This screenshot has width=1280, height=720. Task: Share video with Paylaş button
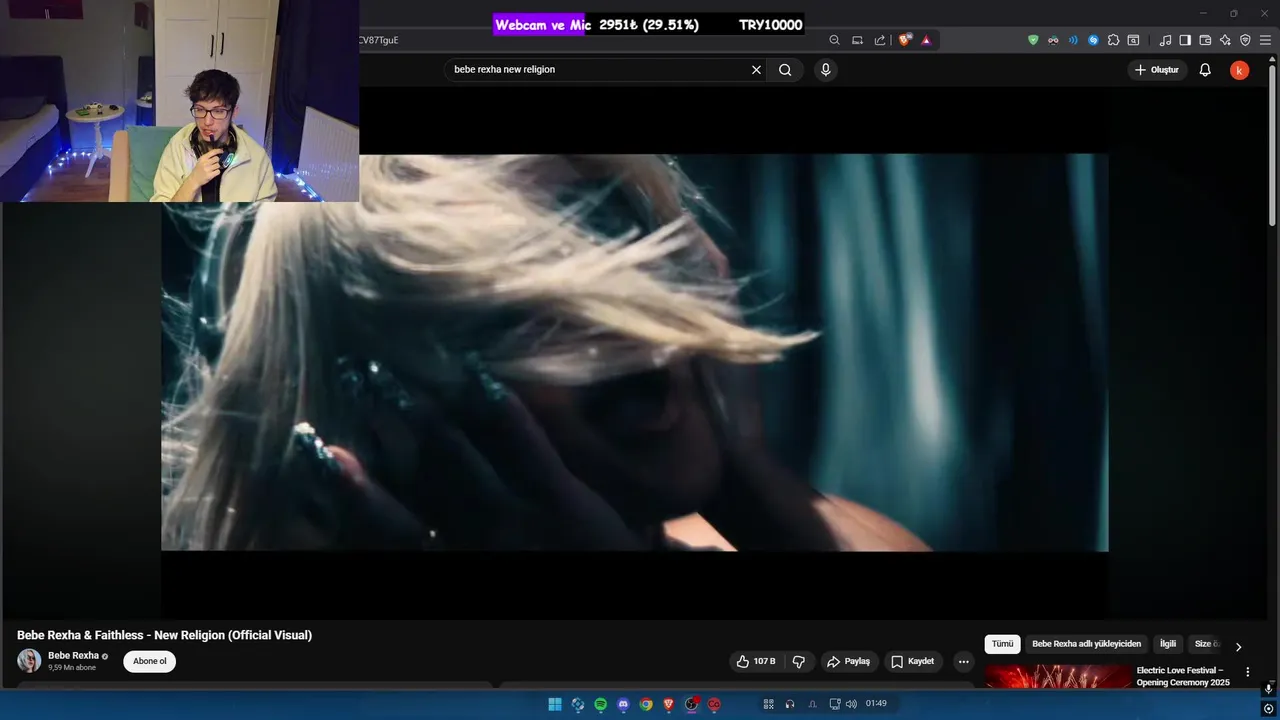(848, 661)
